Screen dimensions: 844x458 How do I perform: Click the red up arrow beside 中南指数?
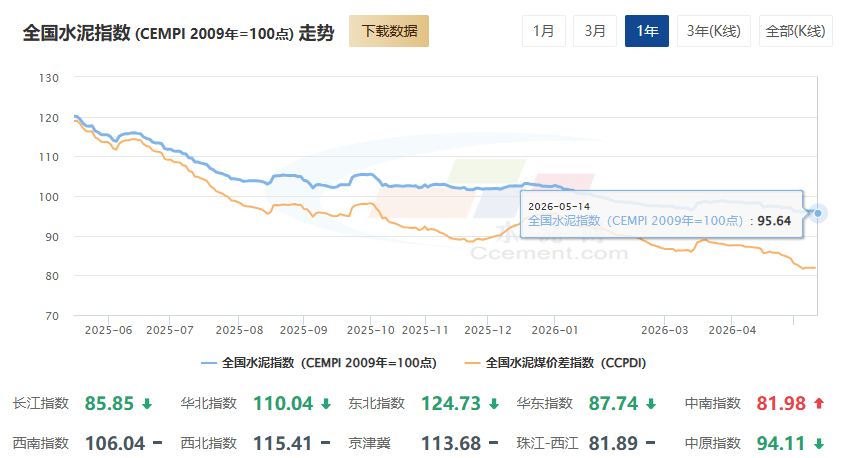click(819, 403)
